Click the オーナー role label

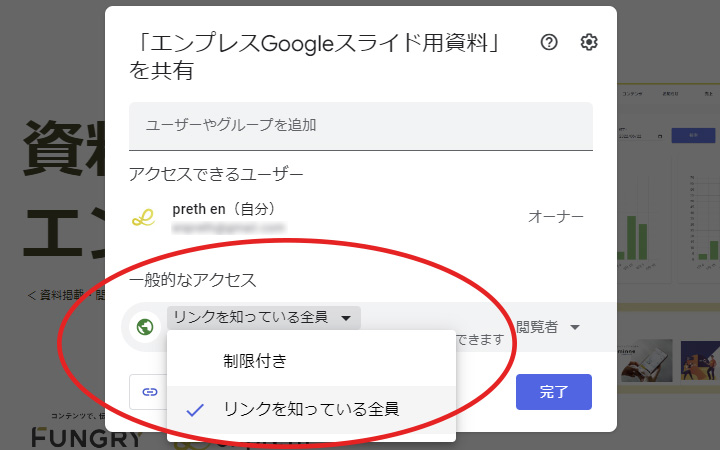tap(556, 216)
